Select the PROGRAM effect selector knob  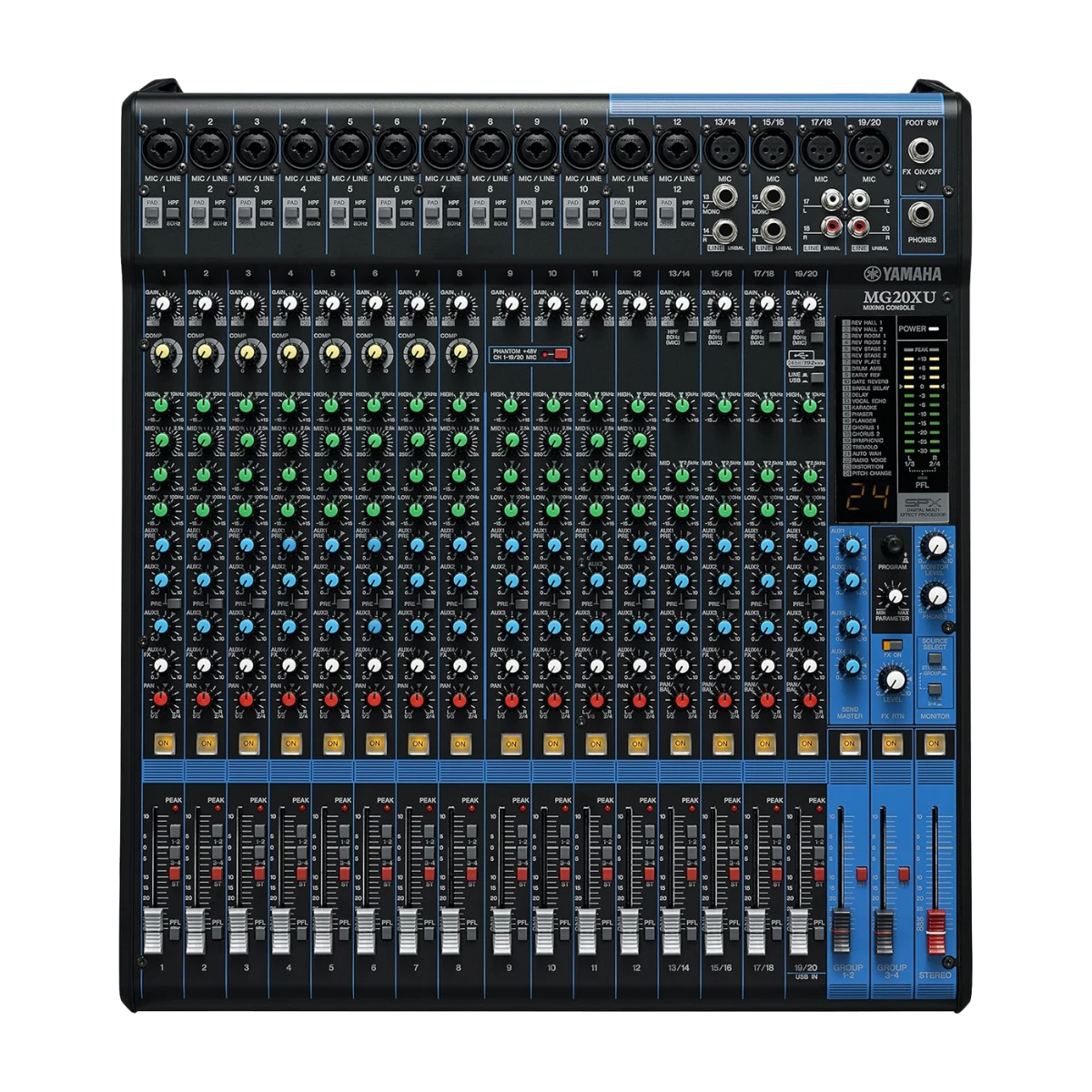[895, 545]
